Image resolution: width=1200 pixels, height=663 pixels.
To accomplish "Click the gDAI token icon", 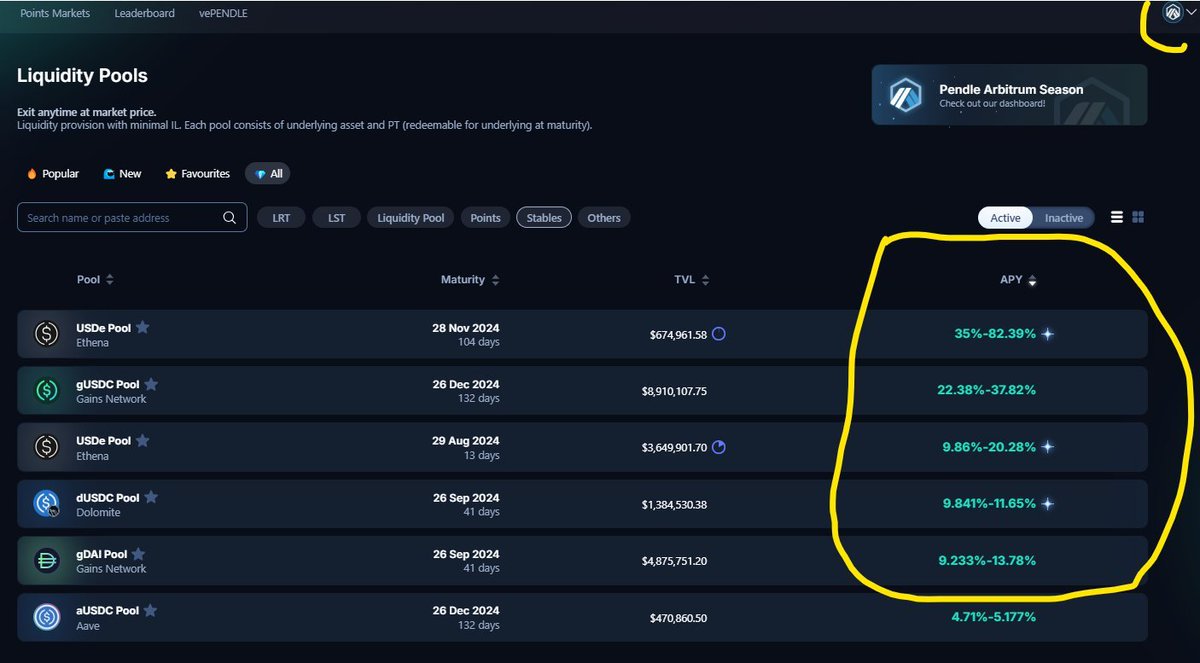I will pos(46,561).
